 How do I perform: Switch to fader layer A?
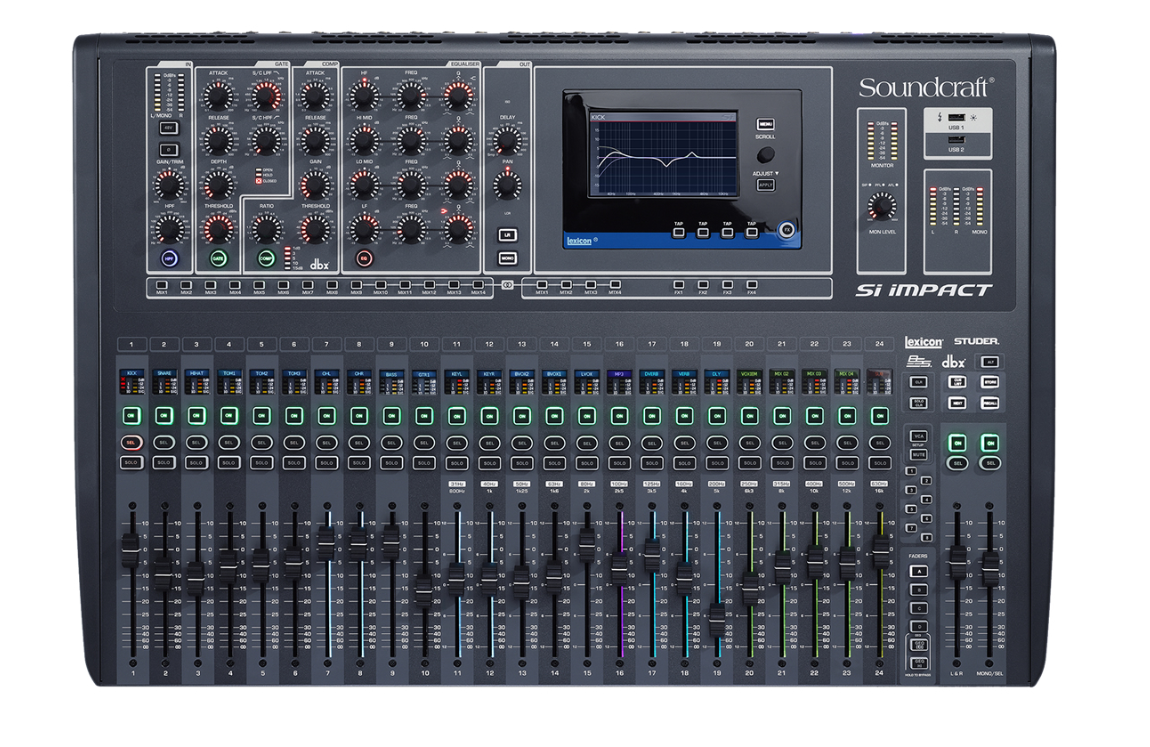(918, 571)
